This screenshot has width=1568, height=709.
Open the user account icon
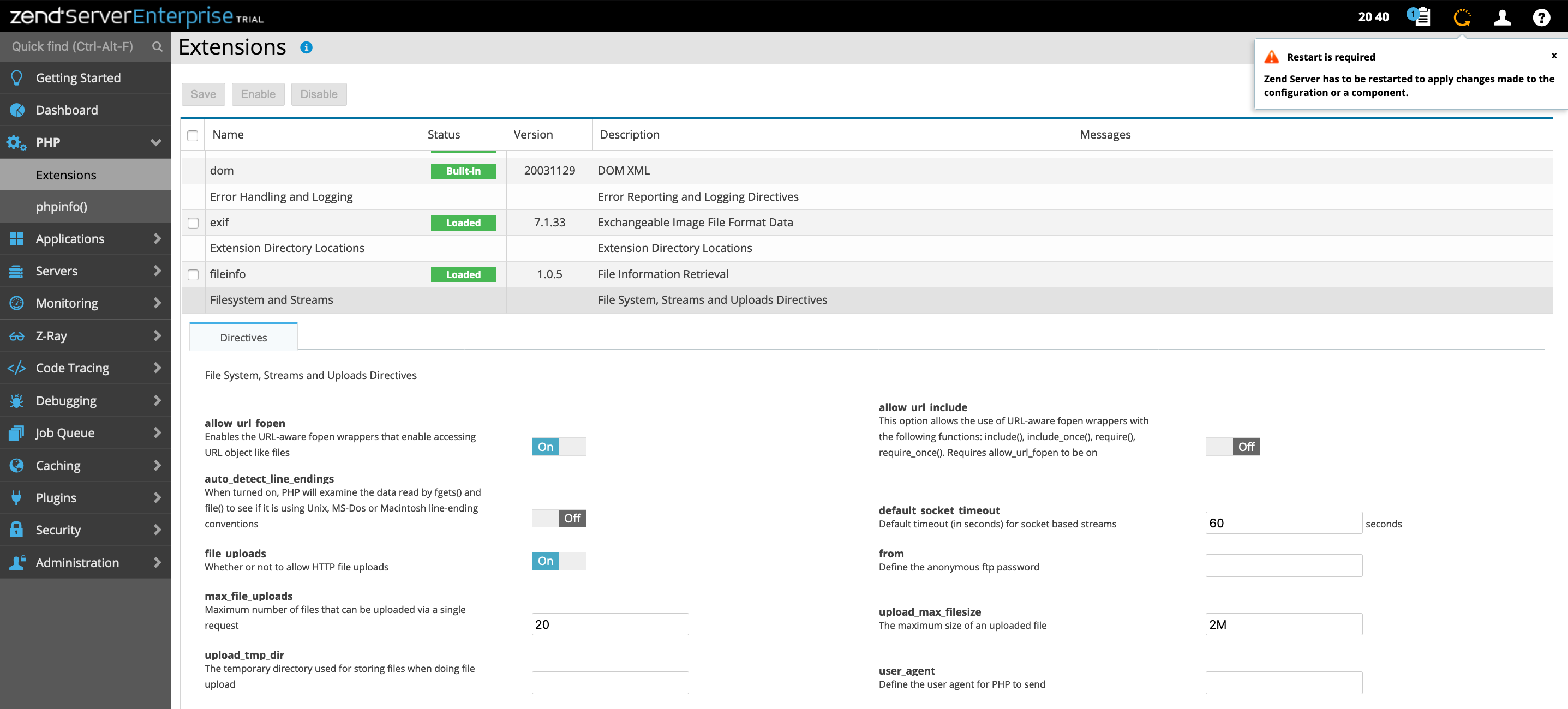(x=1501, y=17)
